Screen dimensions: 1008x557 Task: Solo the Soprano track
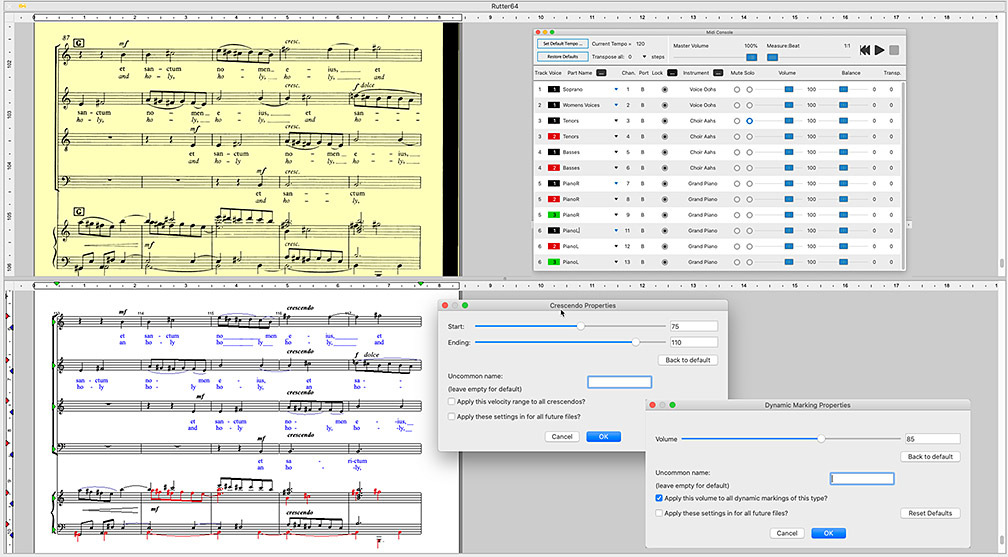(x=750, y=89)
